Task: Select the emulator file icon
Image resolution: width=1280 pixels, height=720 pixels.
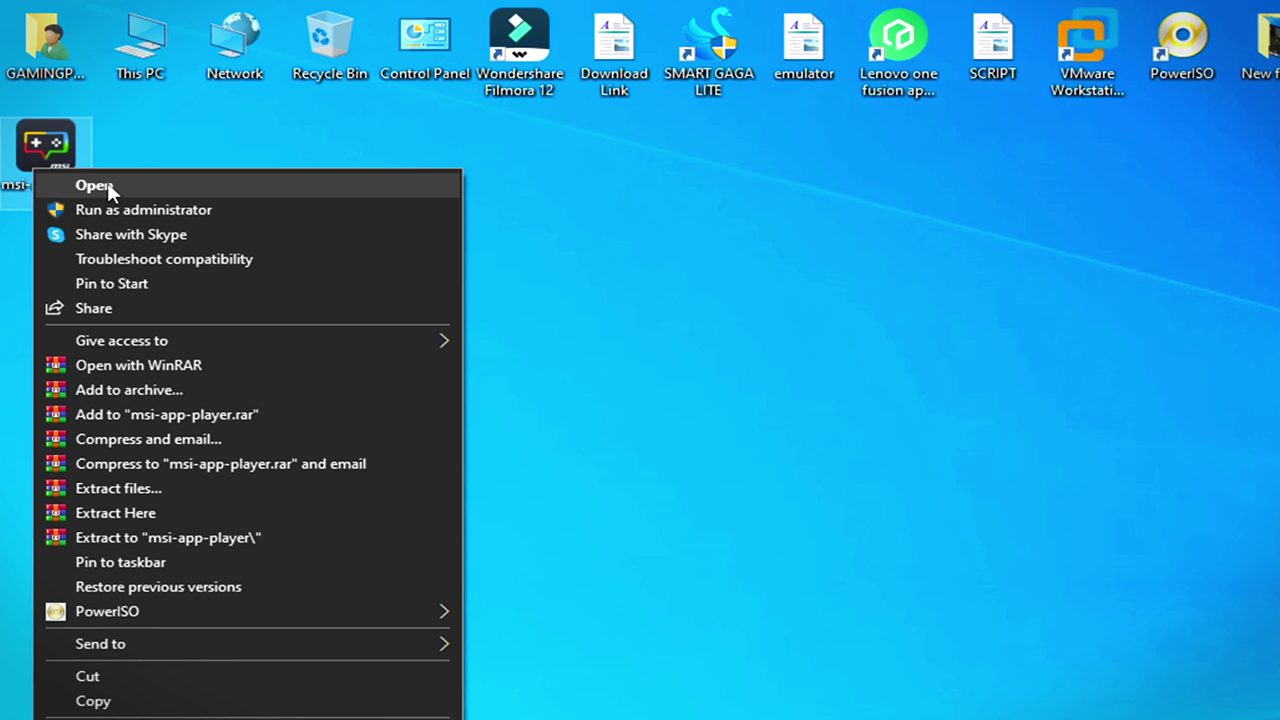Action: [x=804, y=45]
